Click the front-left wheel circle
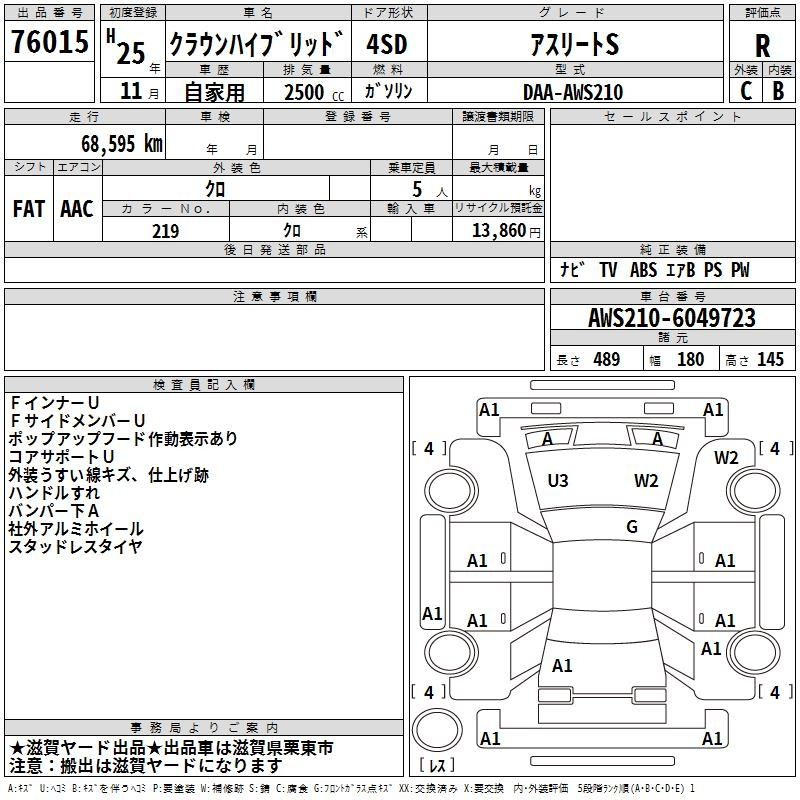The height and width of the screenshot is (800, 800). (452, 491)
